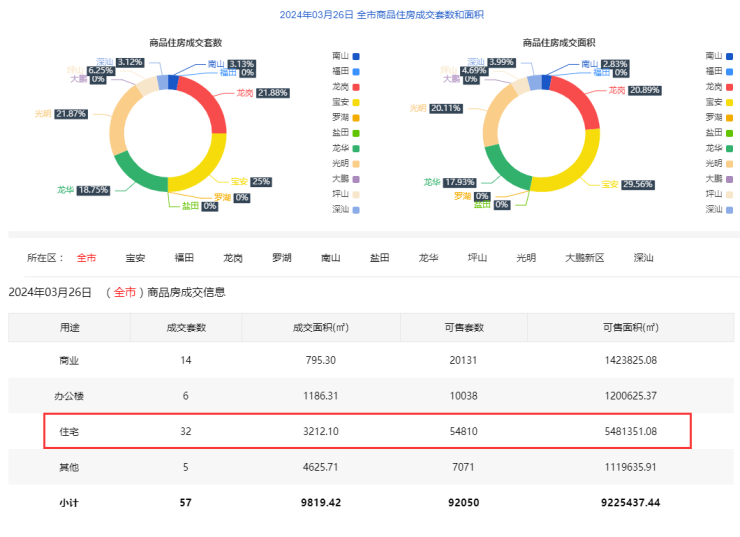Toggle 南山 legend in the 成交套数 chart
The width and height of the screenshot is (740, 537).
343,56
